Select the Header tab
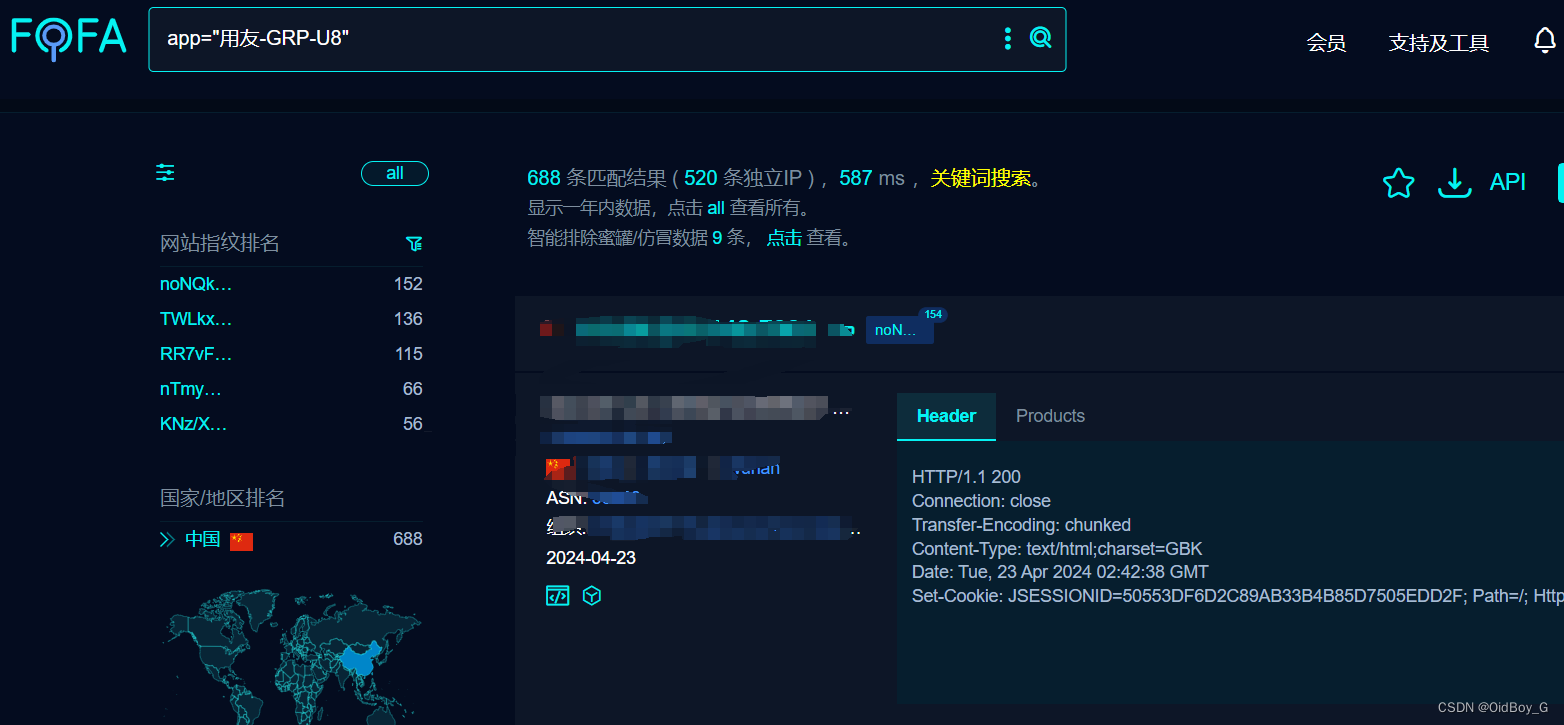The width and height of the screenshot is (1564, 725). click(946, 416)
